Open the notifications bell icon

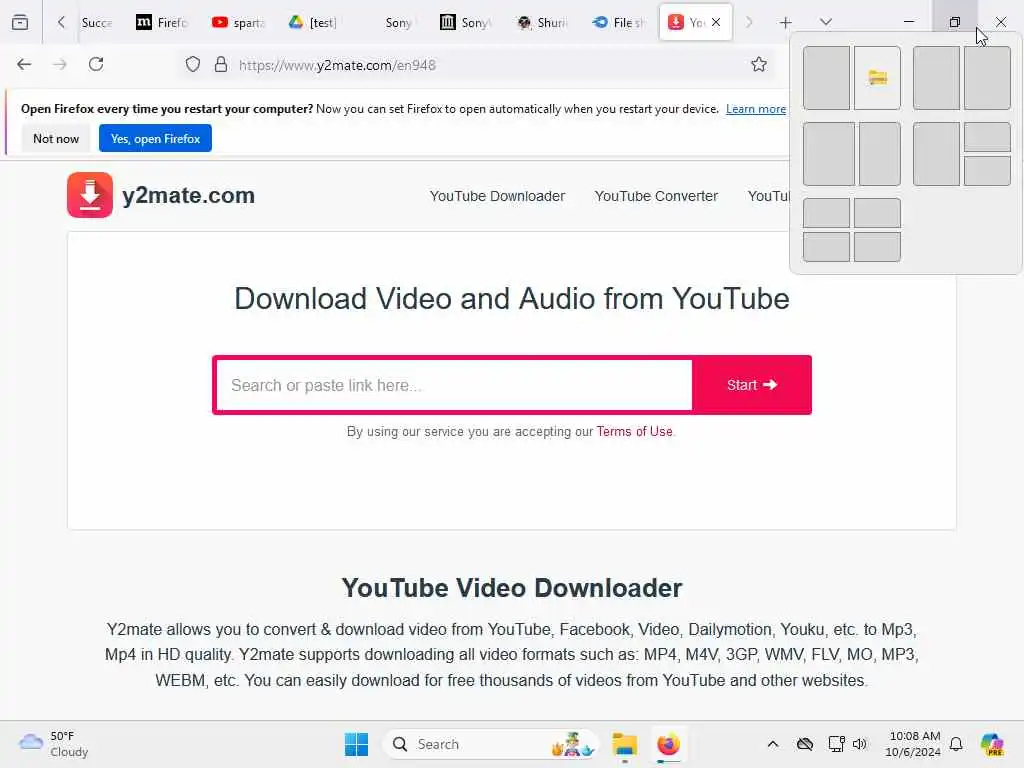click(x=956, y=744)
